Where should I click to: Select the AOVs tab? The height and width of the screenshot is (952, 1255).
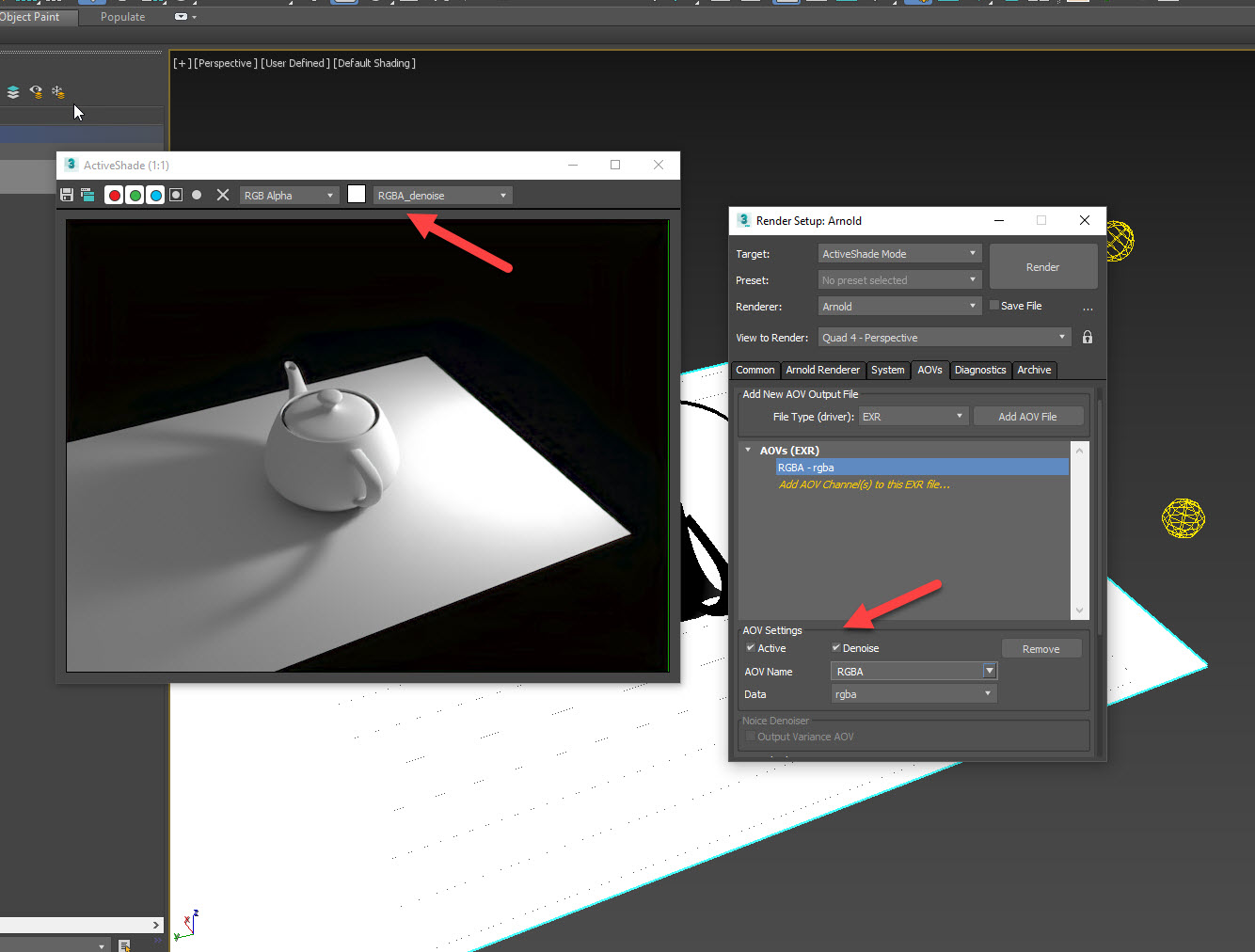[930, 370]
